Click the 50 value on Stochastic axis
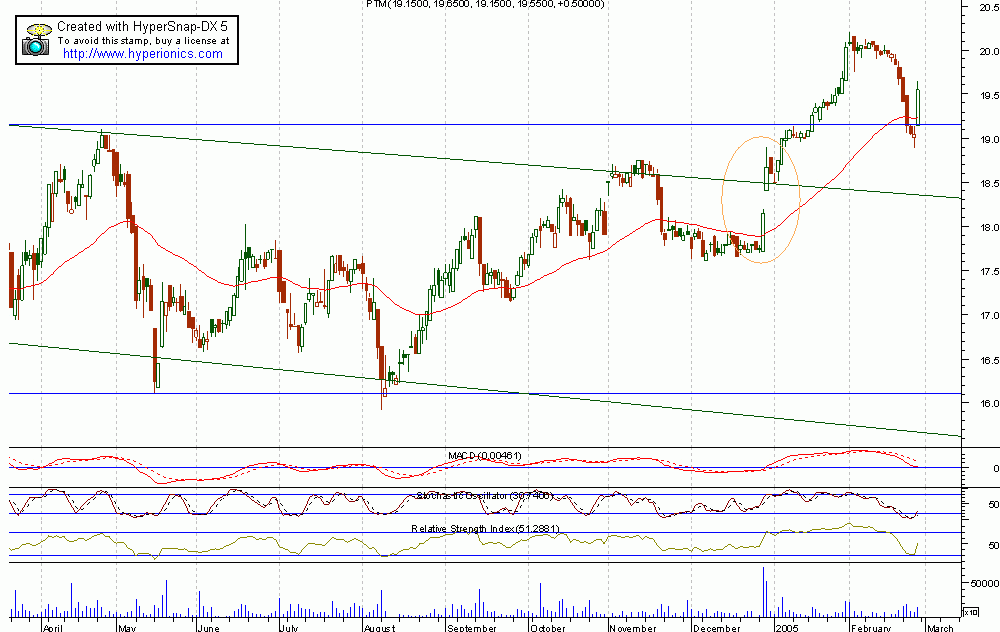This screenshot has width=1000, height=632. 993,504
